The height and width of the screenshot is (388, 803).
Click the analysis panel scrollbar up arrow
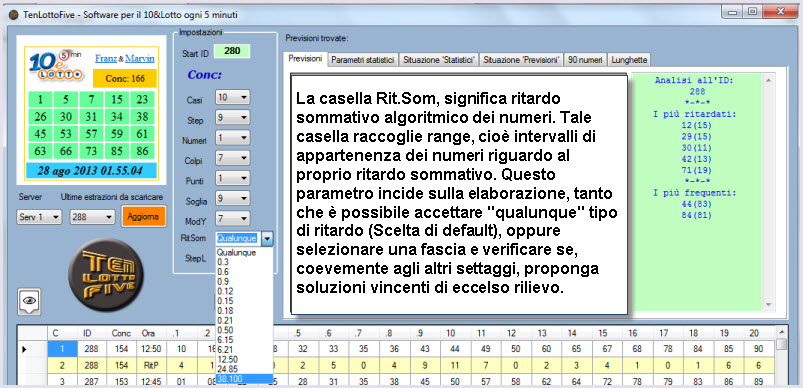coord(767,80)
